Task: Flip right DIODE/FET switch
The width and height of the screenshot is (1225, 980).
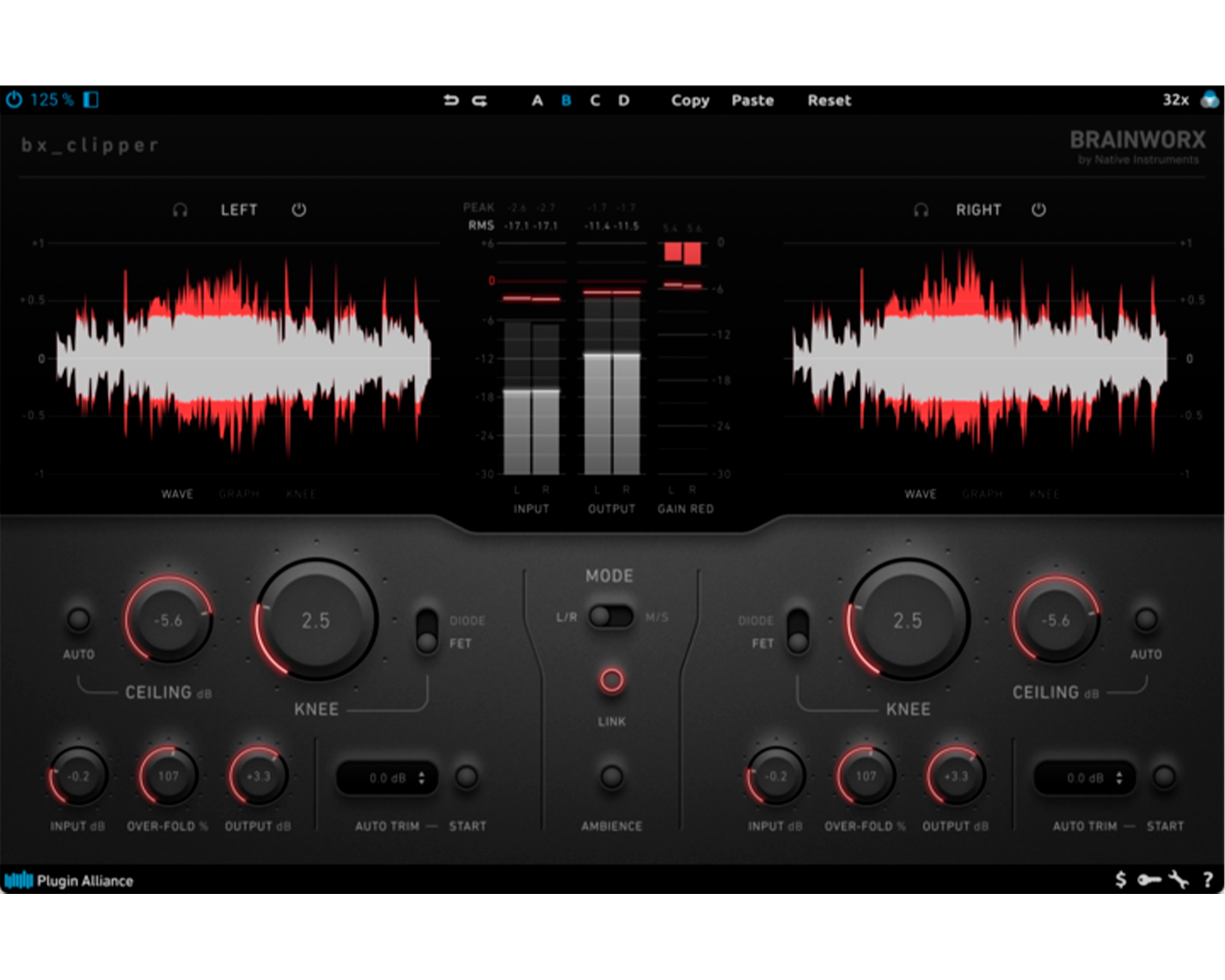Action: [798, 630]
